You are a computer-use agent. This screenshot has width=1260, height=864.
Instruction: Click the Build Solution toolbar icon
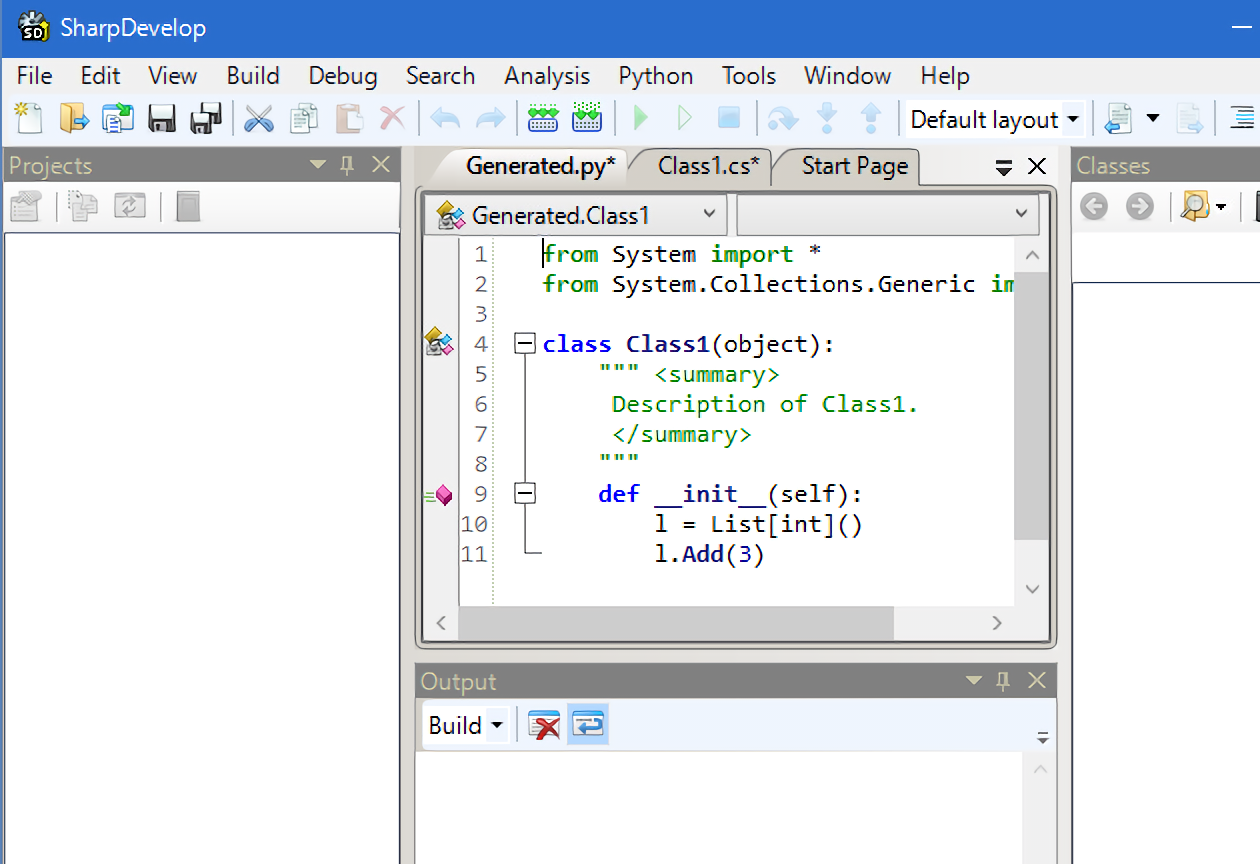coord(543,119)
